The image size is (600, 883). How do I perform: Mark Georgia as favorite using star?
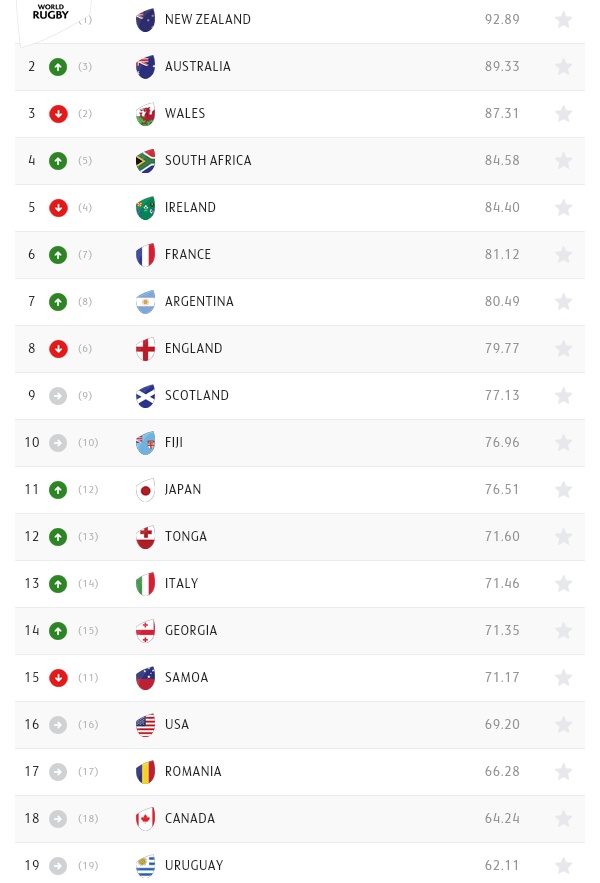click(563, 631)
